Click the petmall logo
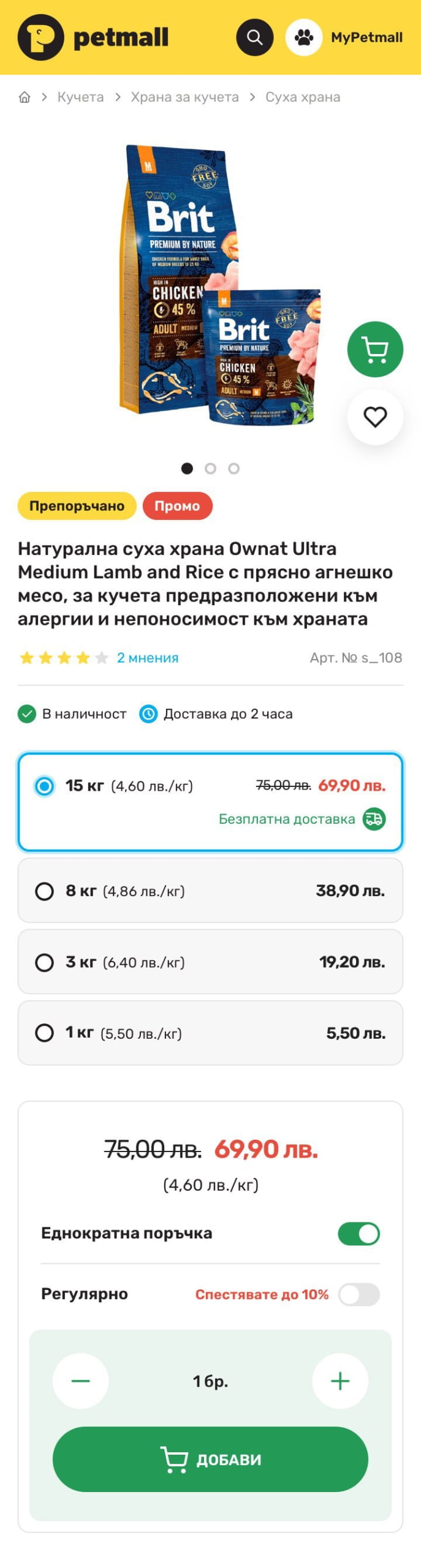Image resolution: width=421 pixels, height=1568 pixels. (x=93, y=37)
